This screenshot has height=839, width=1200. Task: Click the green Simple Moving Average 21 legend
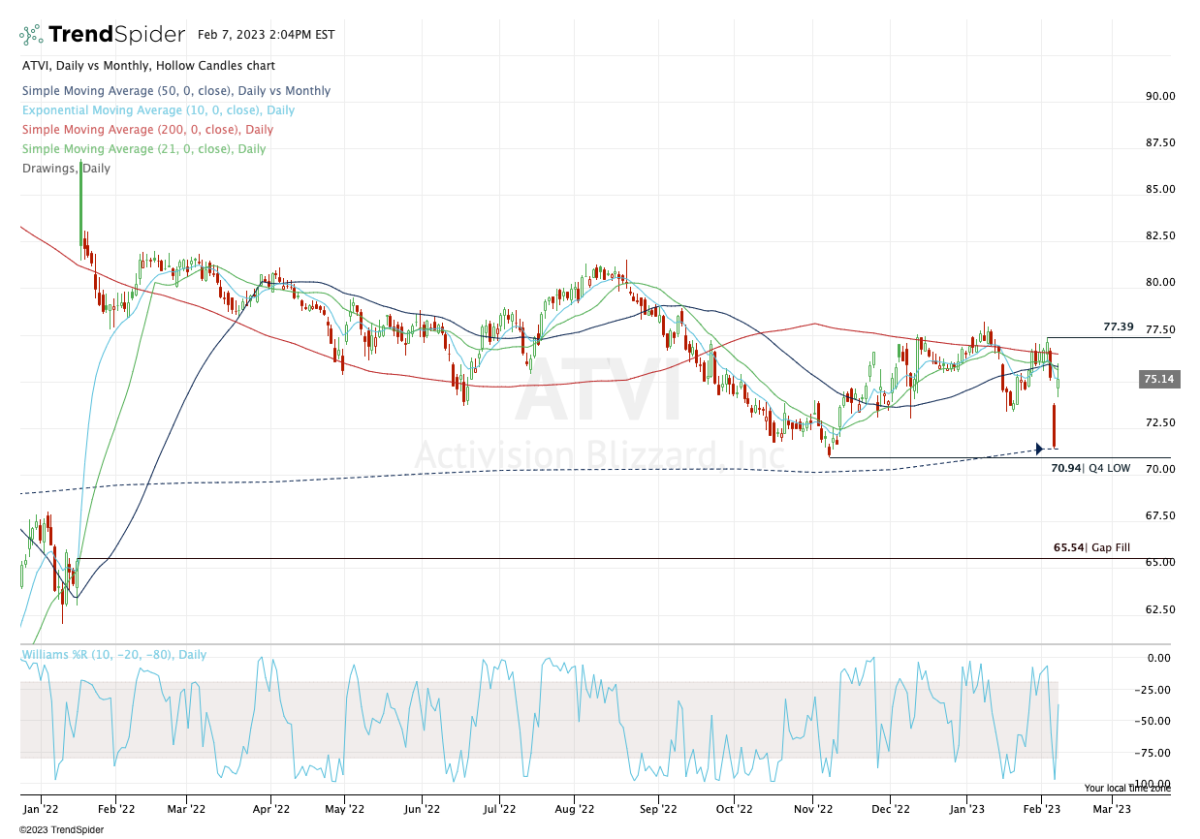click(x=143, y=148)
